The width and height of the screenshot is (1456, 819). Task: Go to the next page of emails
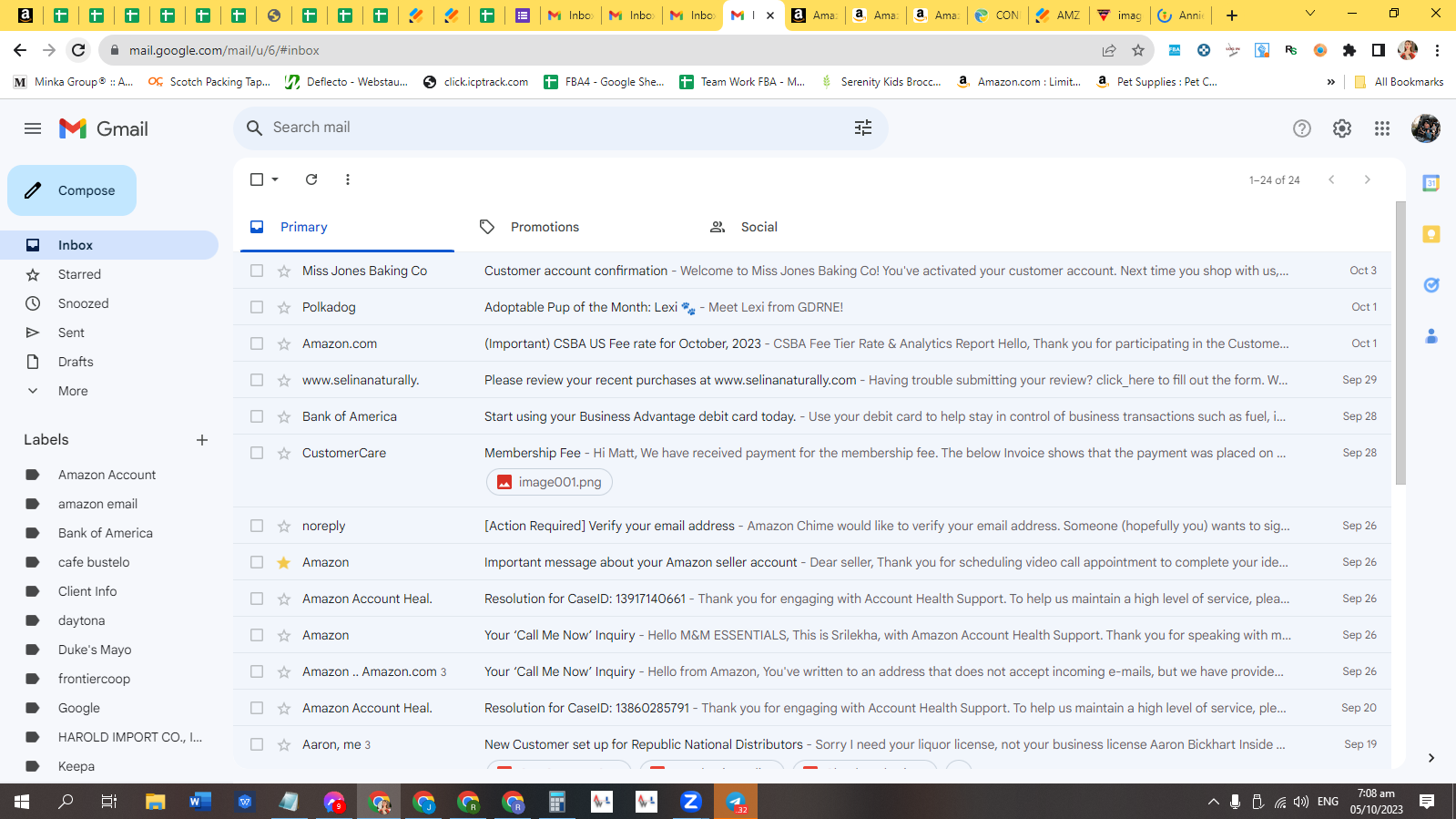click(1367, 179)
